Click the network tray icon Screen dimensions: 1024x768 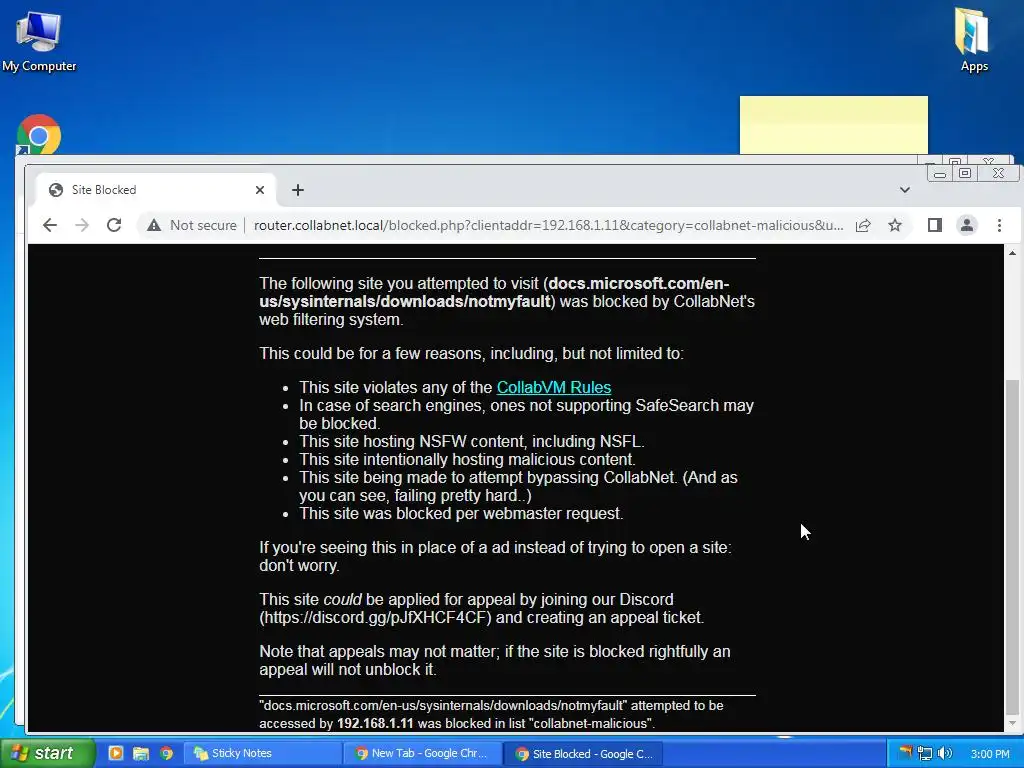point(925,754)
